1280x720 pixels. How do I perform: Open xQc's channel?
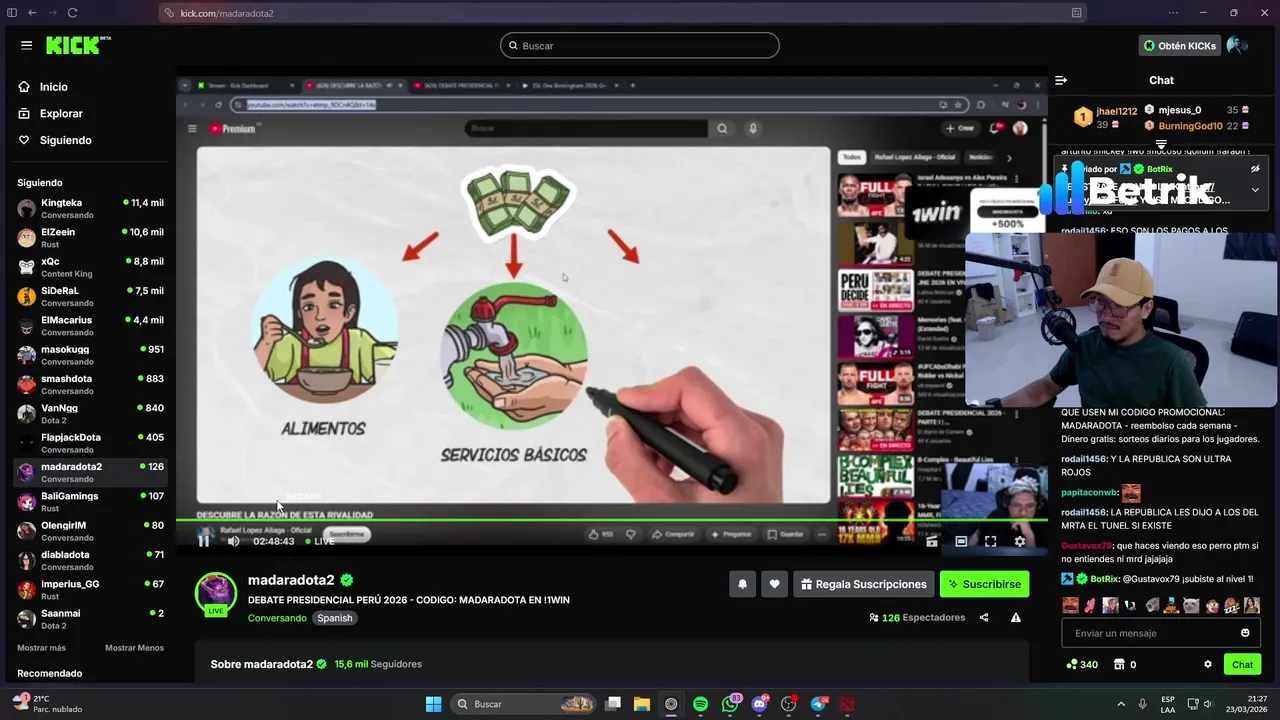[x=90, y=267]
